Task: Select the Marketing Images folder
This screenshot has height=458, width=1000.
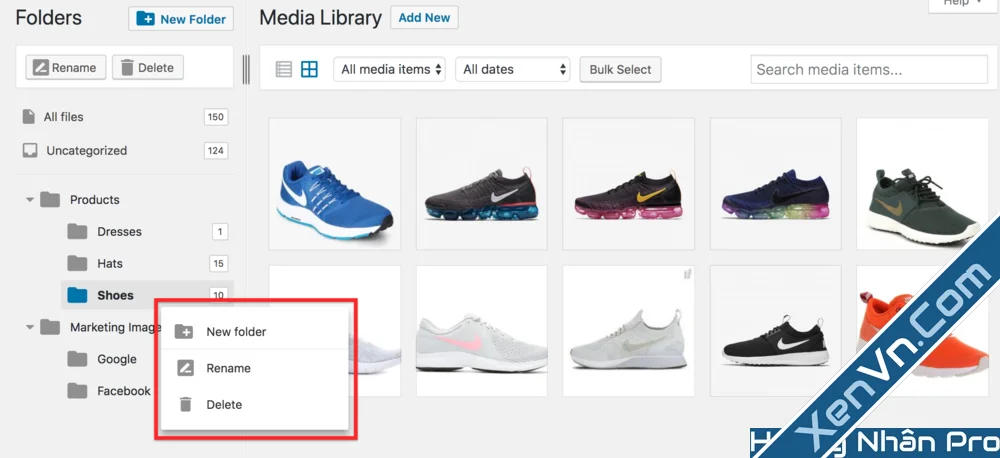Action: point(115,327)
